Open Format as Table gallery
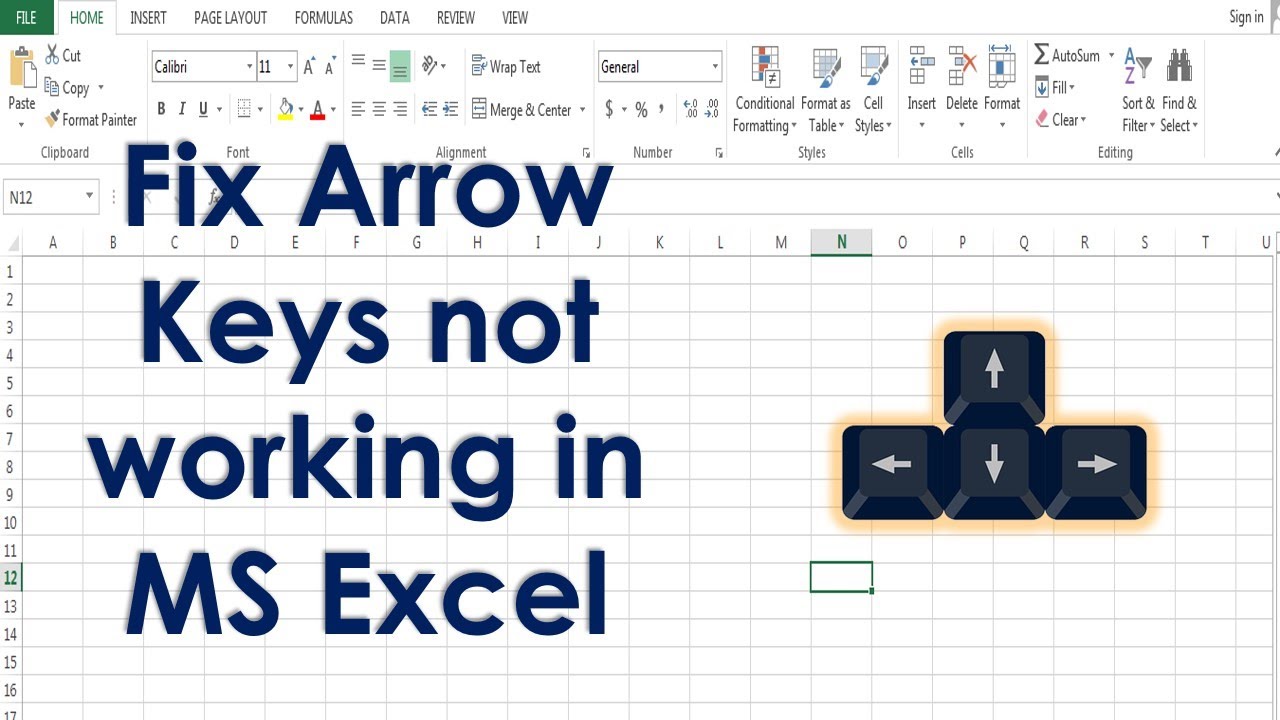1280x720 pixels. [x=826, y=90]
